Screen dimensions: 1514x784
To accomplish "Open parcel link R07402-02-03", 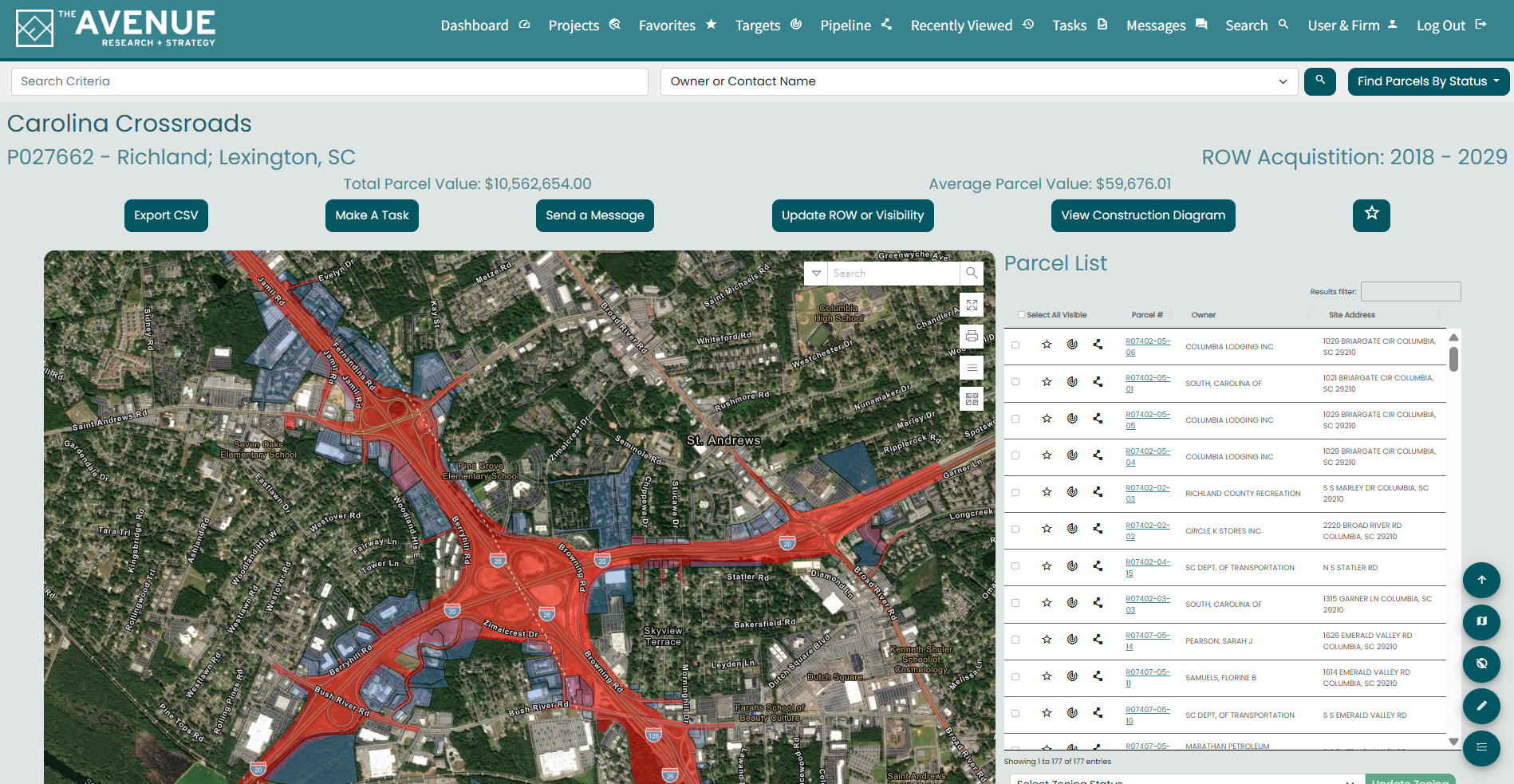I will click(1147, 493).
